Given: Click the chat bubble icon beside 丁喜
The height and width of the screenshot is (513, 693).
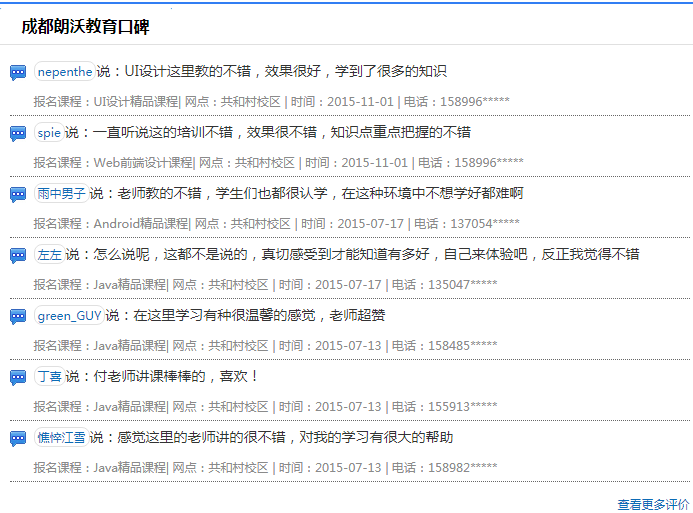Looking at the screenshot, I should click(18, 377).
